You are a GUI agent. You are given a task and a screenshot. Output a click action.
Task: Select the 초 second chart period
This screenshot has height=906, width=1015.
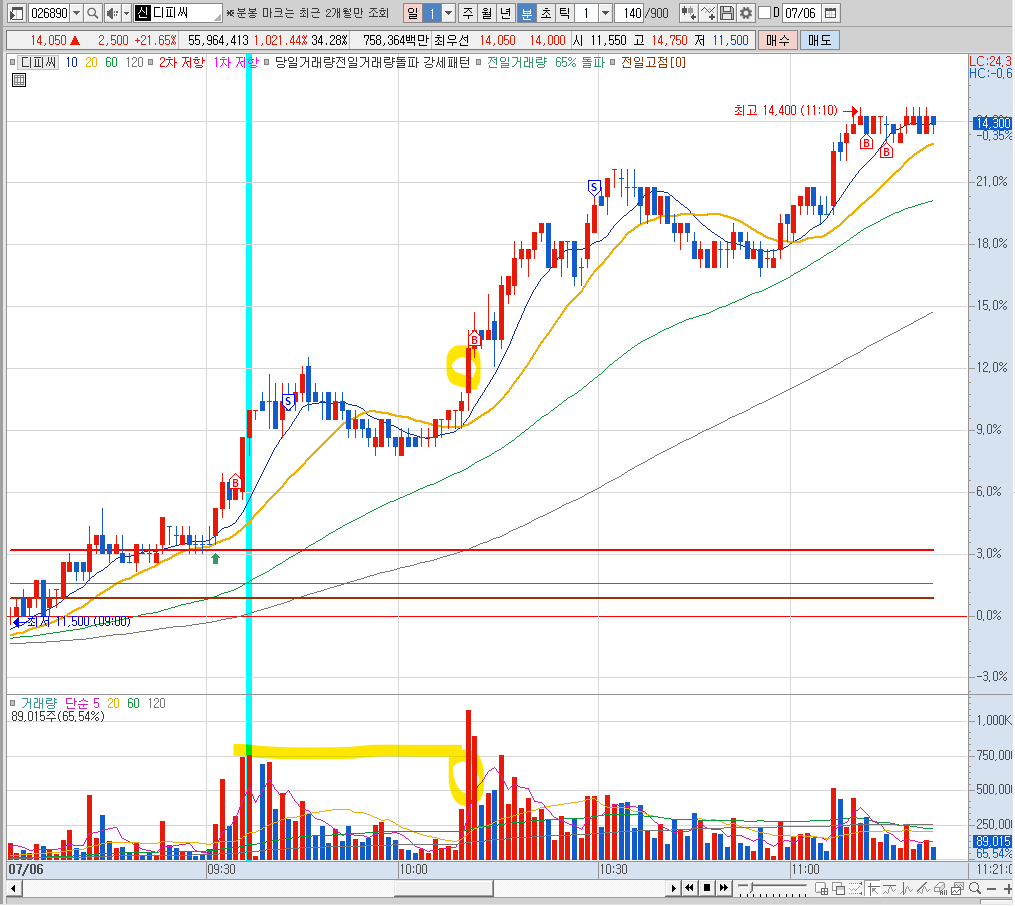[546, 12]
